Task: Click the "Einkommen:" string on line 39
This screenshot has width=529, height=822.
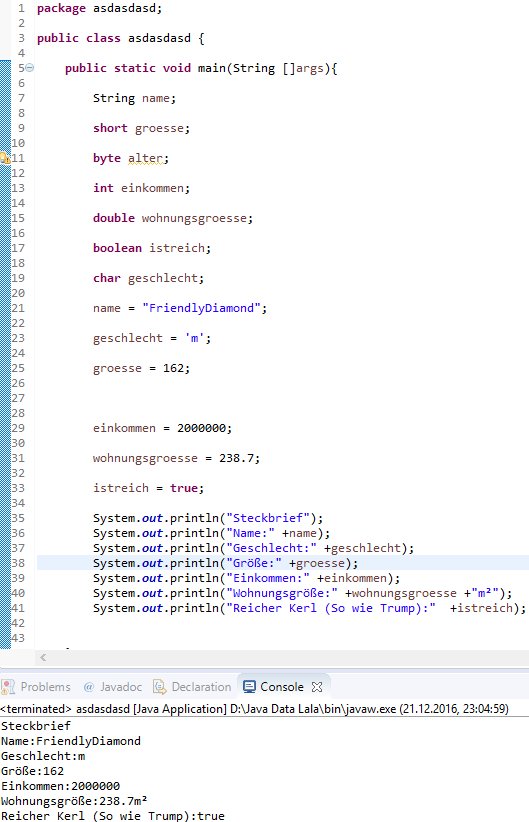Action: [268, 578]
